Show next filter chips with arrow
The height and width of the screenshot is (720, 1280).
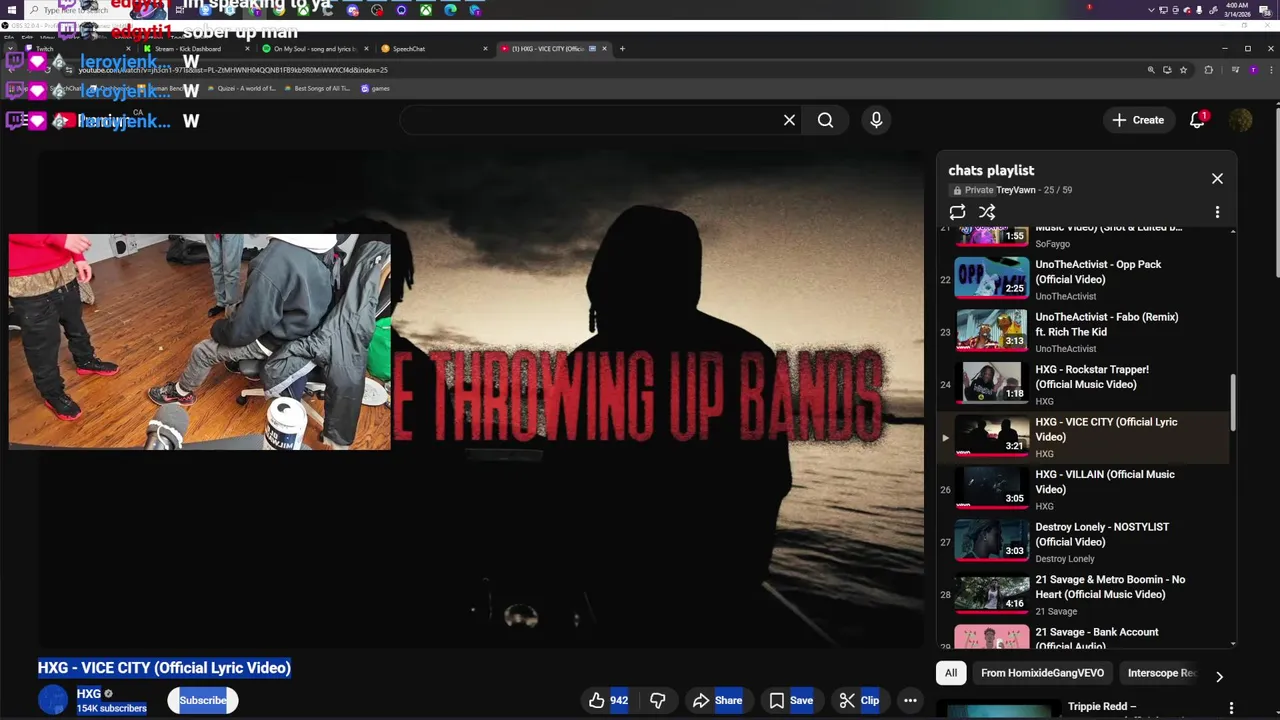[1219, 677]
